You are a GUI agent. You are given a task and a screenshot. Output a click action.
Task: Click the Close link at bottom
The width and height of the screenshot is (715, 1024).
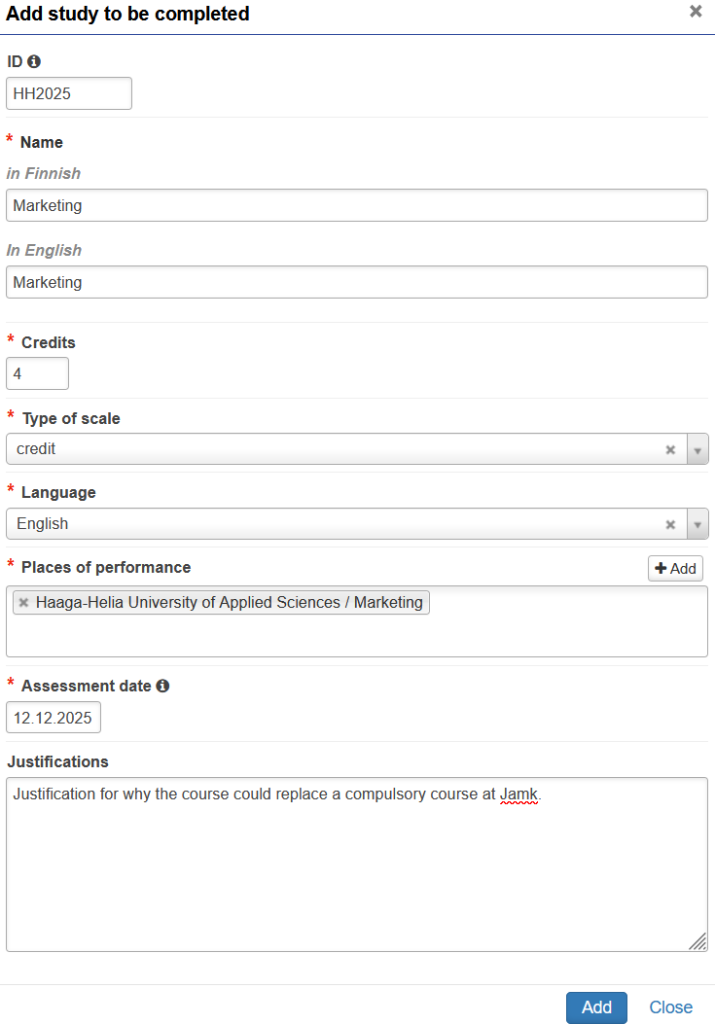point(671,1007)
